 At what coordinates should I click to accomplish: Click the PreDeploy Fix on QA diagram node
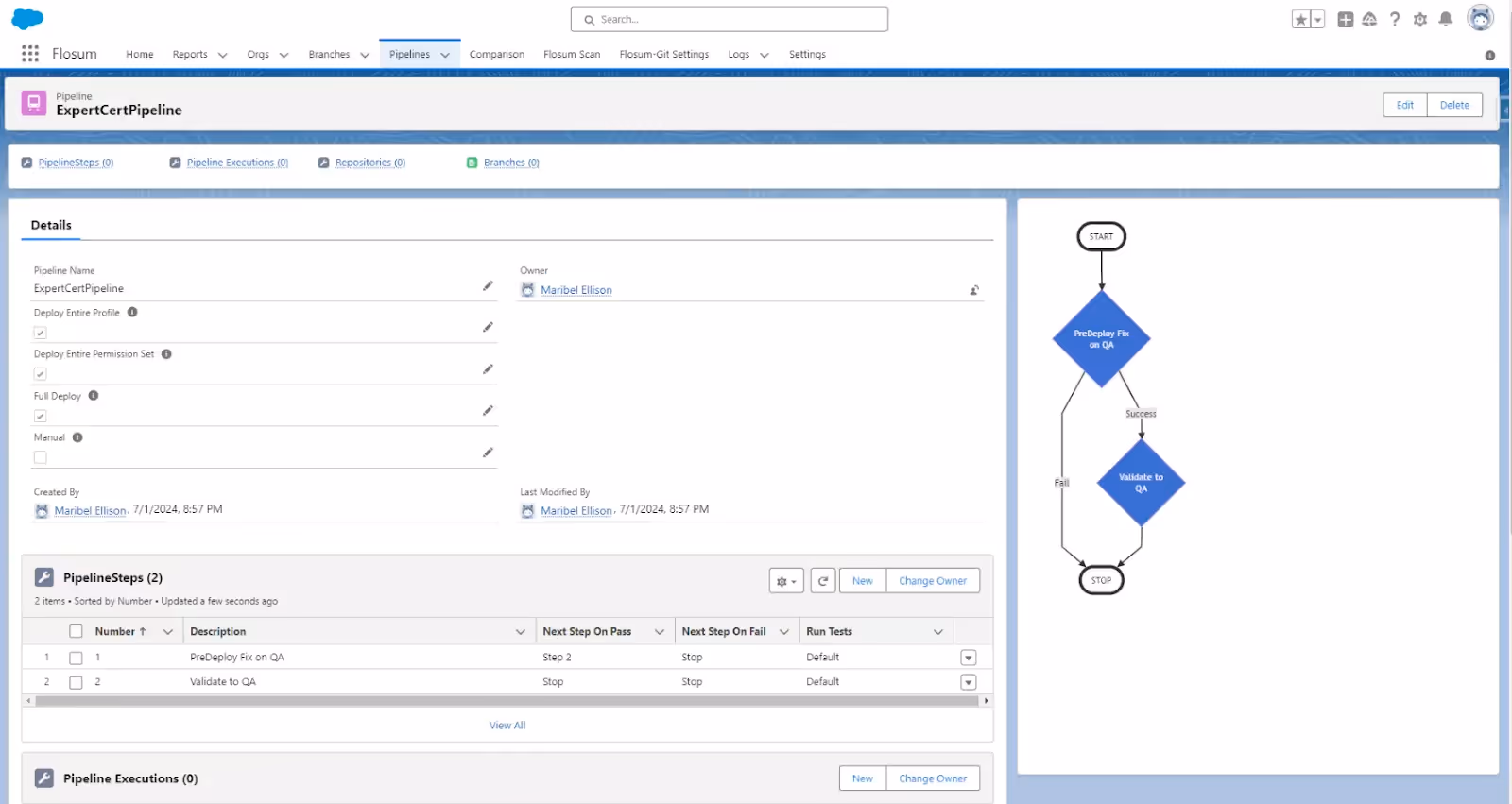(x=1102, y=338)
